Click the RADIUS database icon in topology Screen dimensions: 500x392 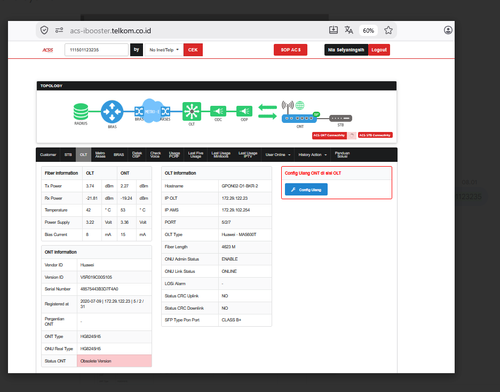pyautogui.click(x=81, y=111)
